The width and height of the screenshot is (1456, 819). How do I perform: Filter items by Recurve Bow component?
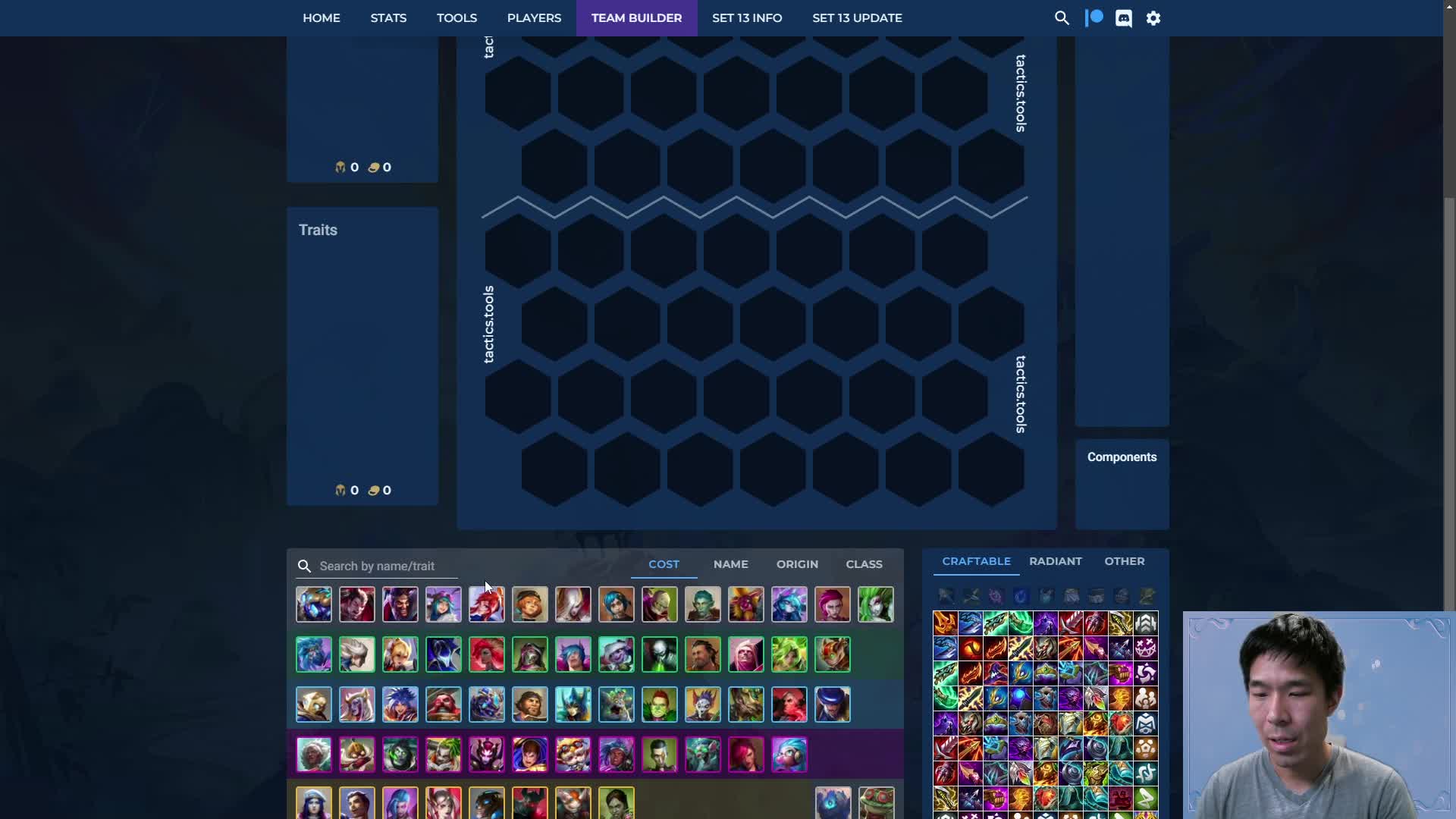(x=971, y=596)
